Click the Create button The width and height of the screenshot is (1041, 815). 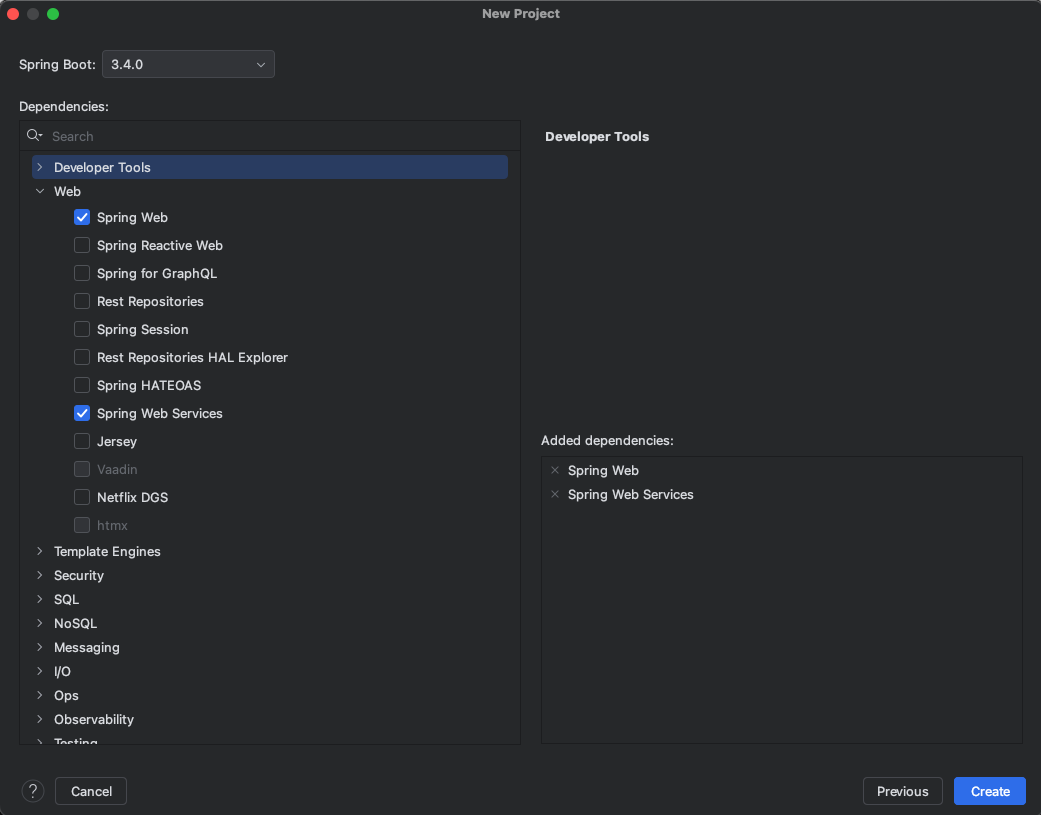(x=990, y=790)
